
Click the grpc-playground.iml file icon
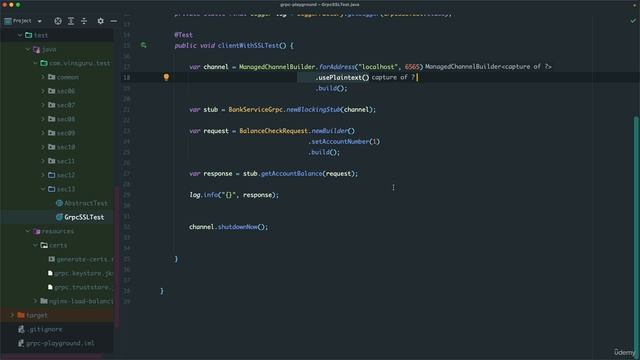click(x=21, y=343)
